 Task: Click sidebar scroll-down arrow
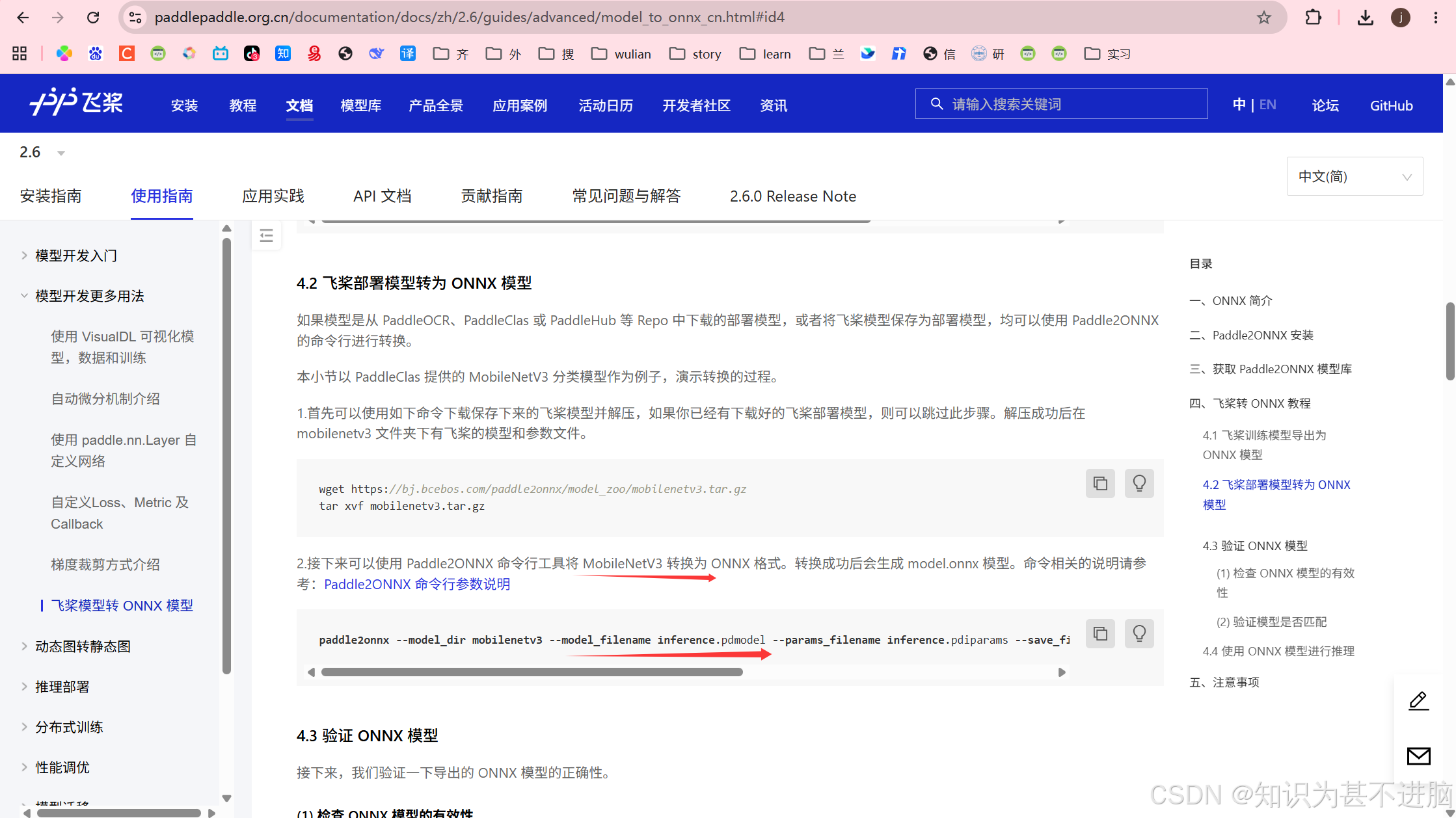(x=226, y=798)
